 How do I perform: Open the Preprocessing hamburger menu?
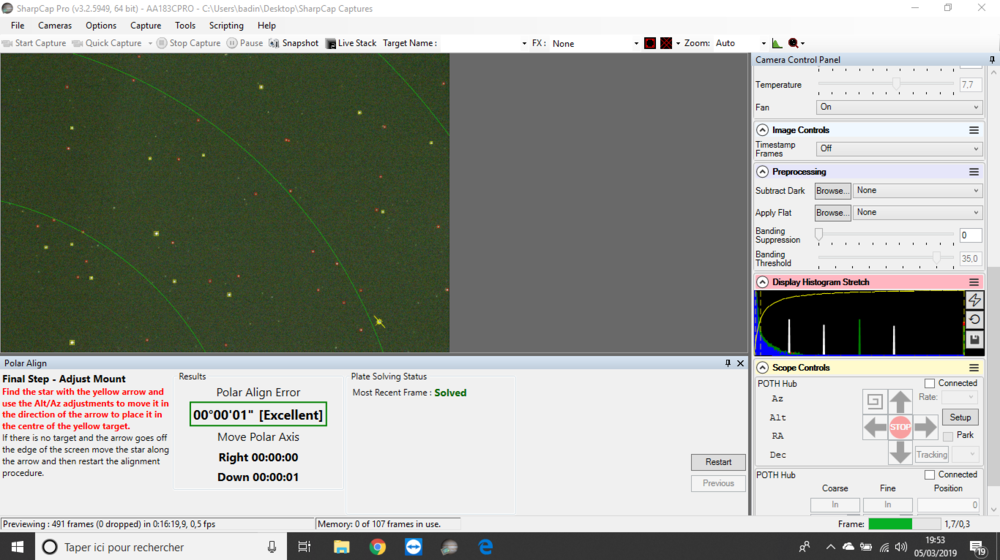pos(974,172)
